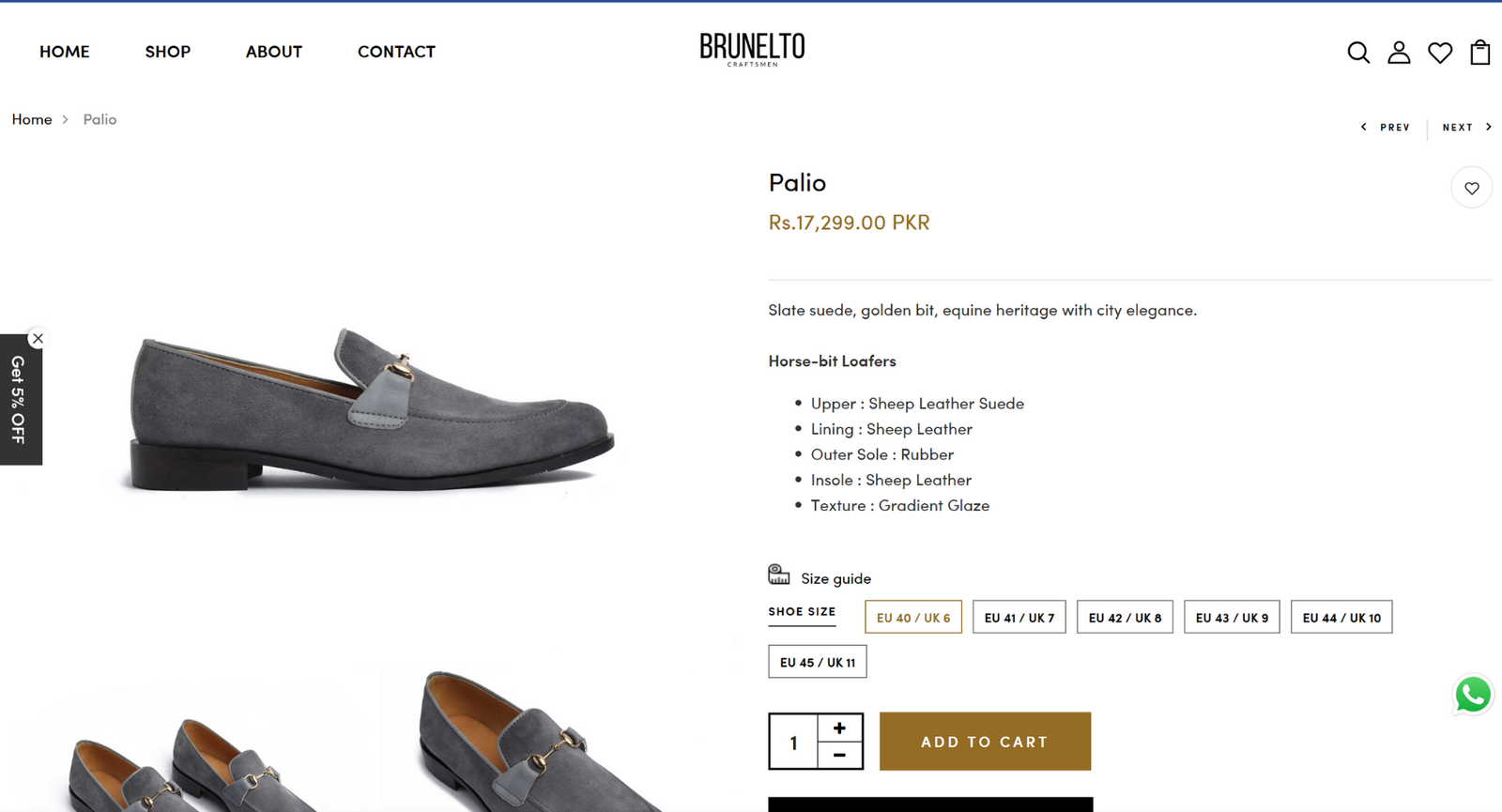Click the Home breadcrumb link
Image resolution: width=1502 pixels, height=812 pixels.
(x=32, y=119)
